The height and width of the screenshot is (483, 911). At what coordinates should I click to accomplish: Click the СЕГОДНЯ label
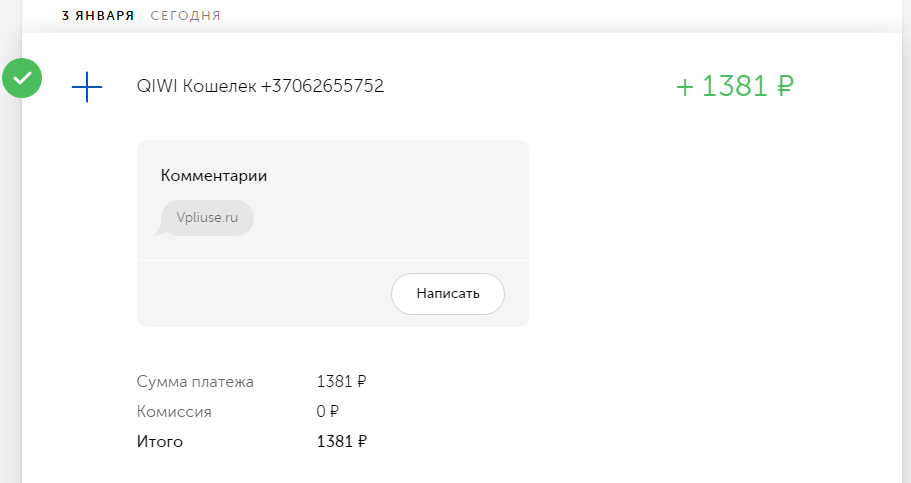(x=186, y=16)
